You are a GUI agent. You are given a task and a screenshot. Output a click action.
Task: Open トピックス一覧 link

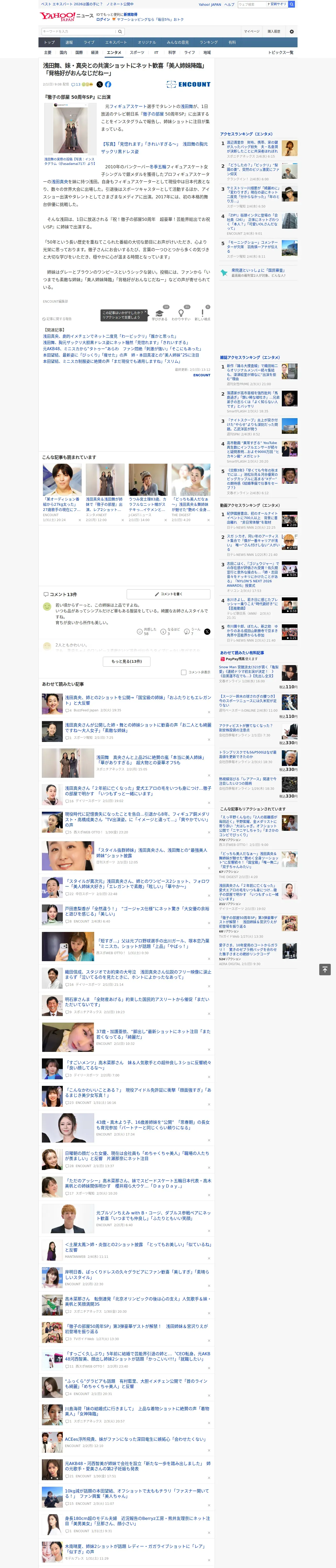coord(281,52)
